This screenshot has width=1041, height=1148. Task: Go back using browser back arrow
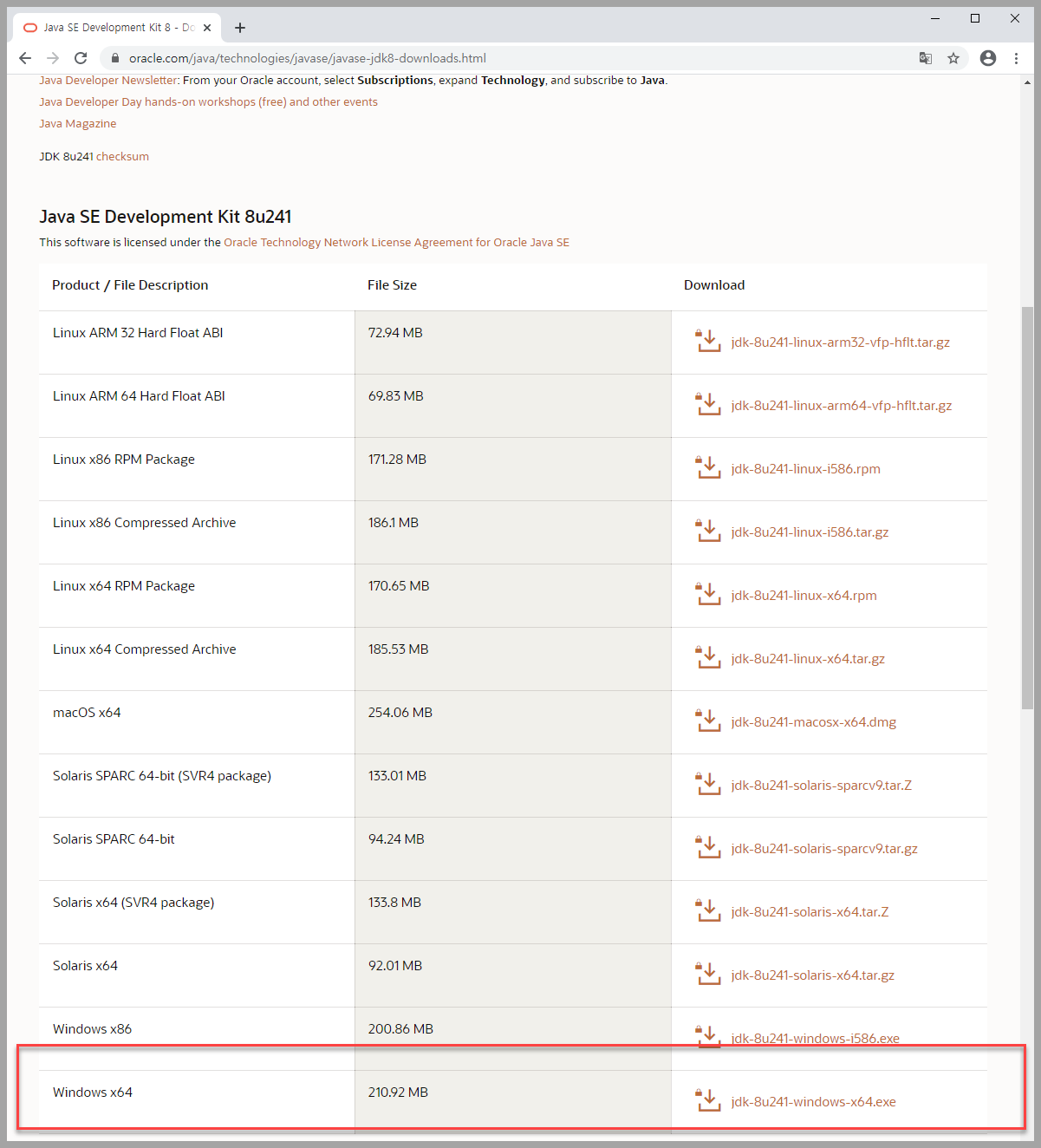[25, 58]
